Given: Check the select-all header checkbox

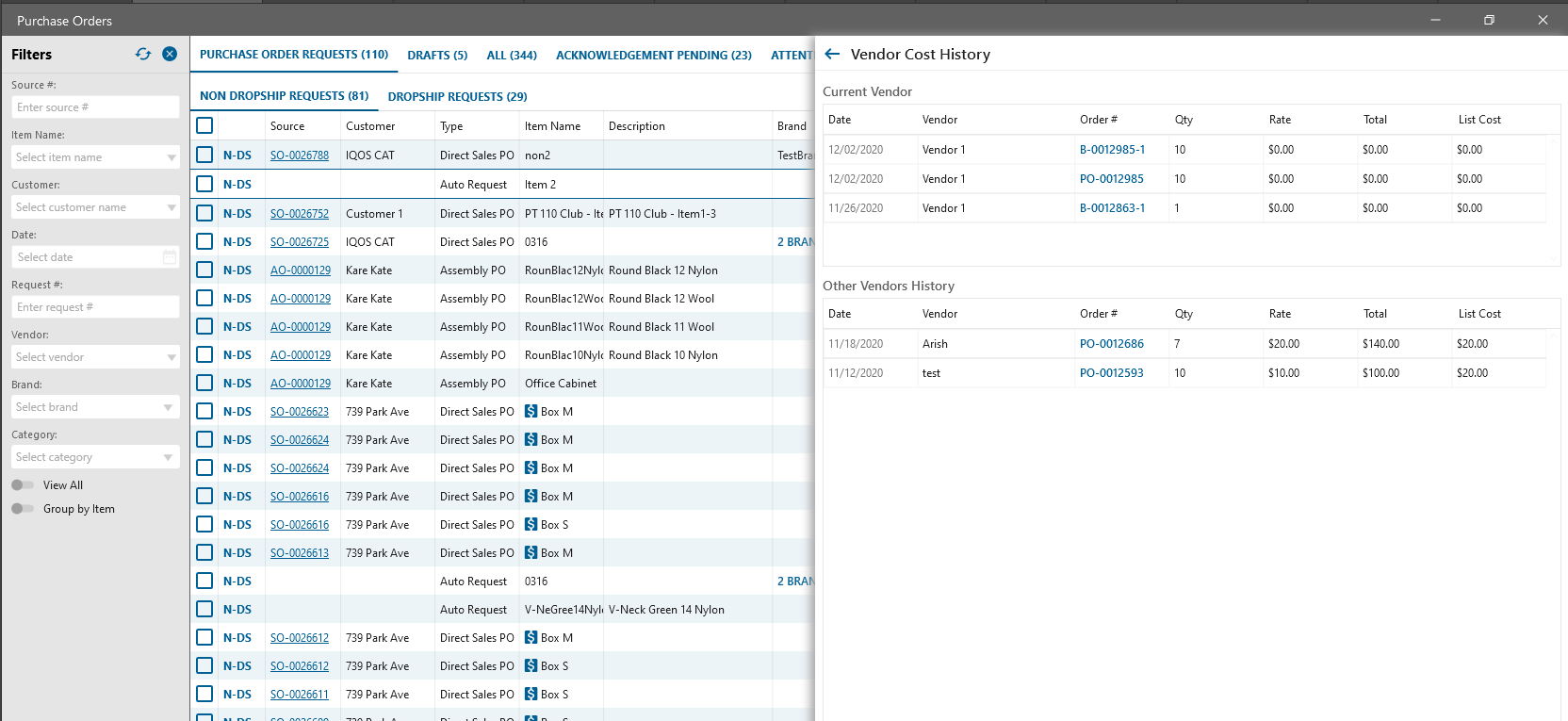Looking at the screenshot, I should click(x=204, y=125).
